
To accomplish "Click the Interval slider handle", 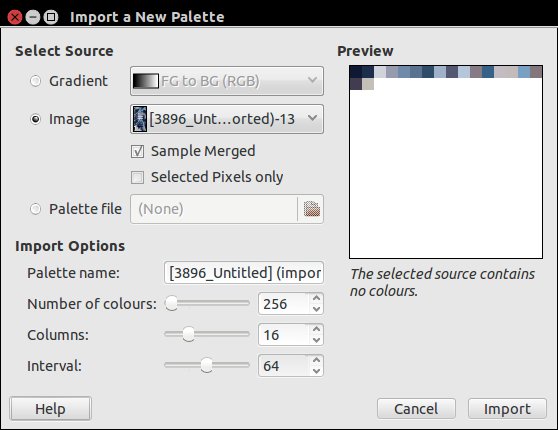I will pyautogui.click(x=206, y=365).
